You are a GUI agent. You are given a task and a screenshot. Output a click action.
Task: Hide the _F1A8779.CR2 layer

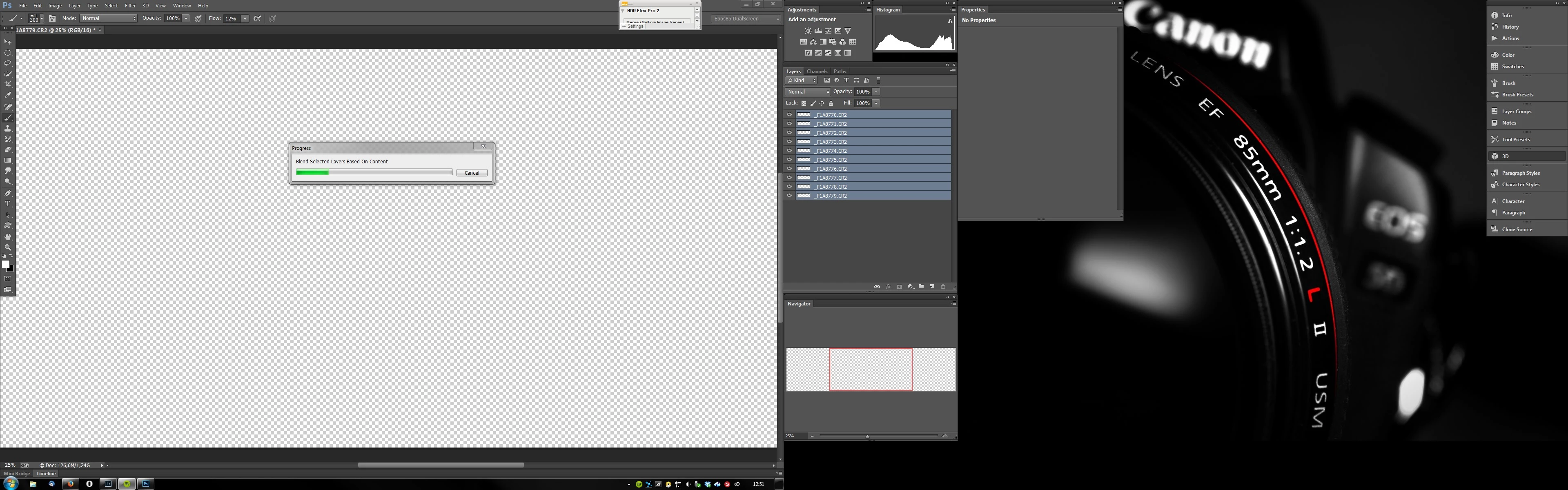pos(789,196)
